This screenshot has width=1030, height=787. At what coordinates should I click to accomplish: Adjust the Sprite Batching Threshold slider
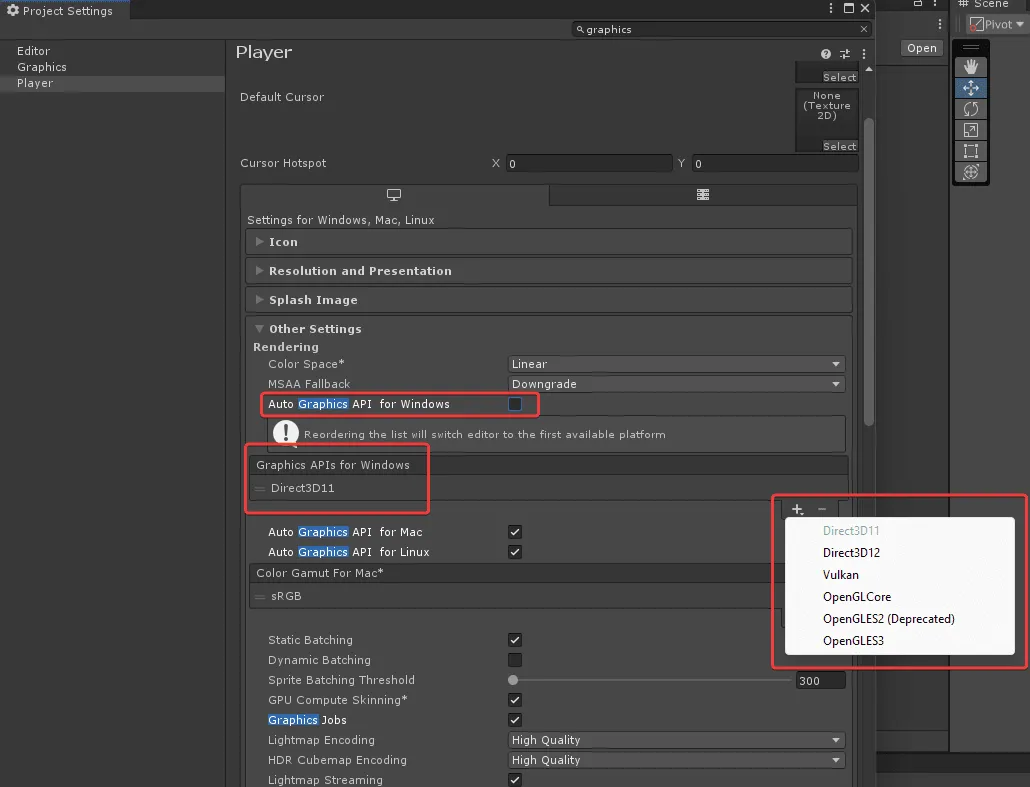513,680
